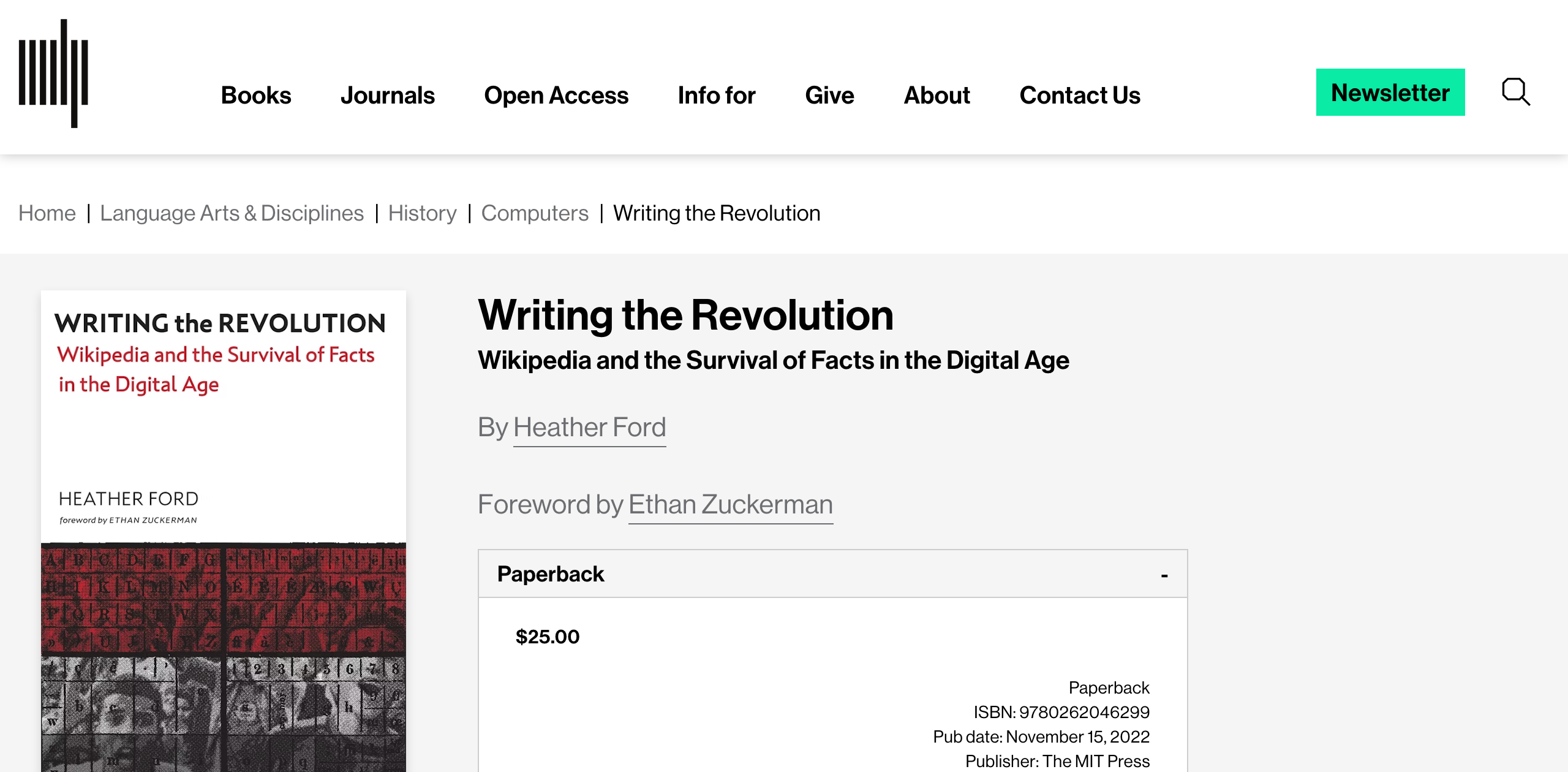1568x772 pixels.
Task: Open Ethan Zuckerman's contributor link
Action: click(730, 504)
